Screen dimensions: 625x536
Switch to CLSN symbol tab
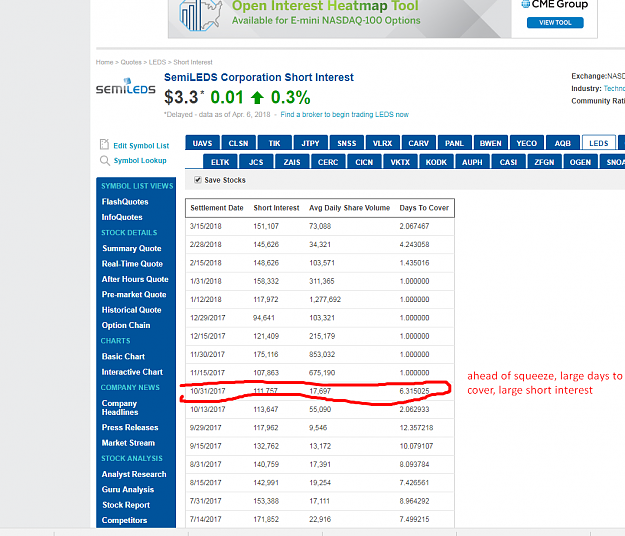(x=238, y=143)
